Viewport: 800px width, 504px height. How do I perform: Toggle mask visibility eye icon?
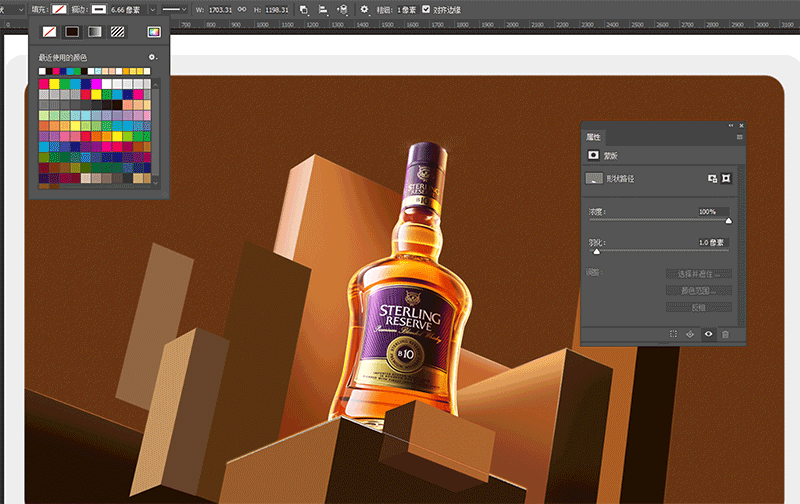(x=708, y=334)
